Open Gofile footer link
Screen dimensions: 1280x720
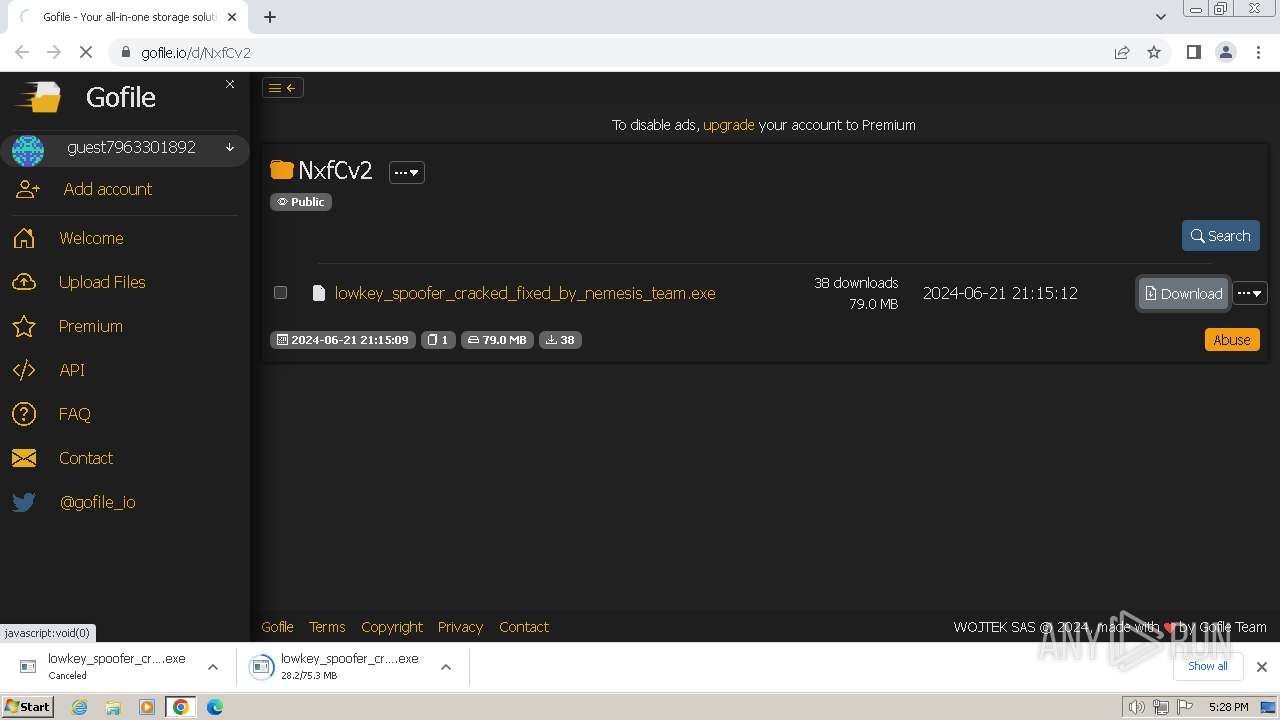(x=278, y=627)
